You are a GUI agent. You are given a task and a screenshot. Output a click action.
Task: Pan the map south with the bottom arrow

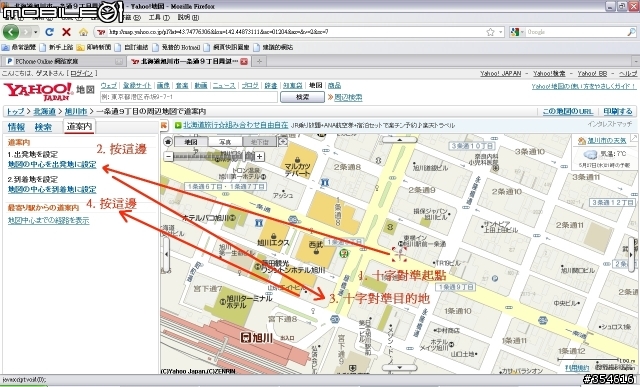(400, 367)
